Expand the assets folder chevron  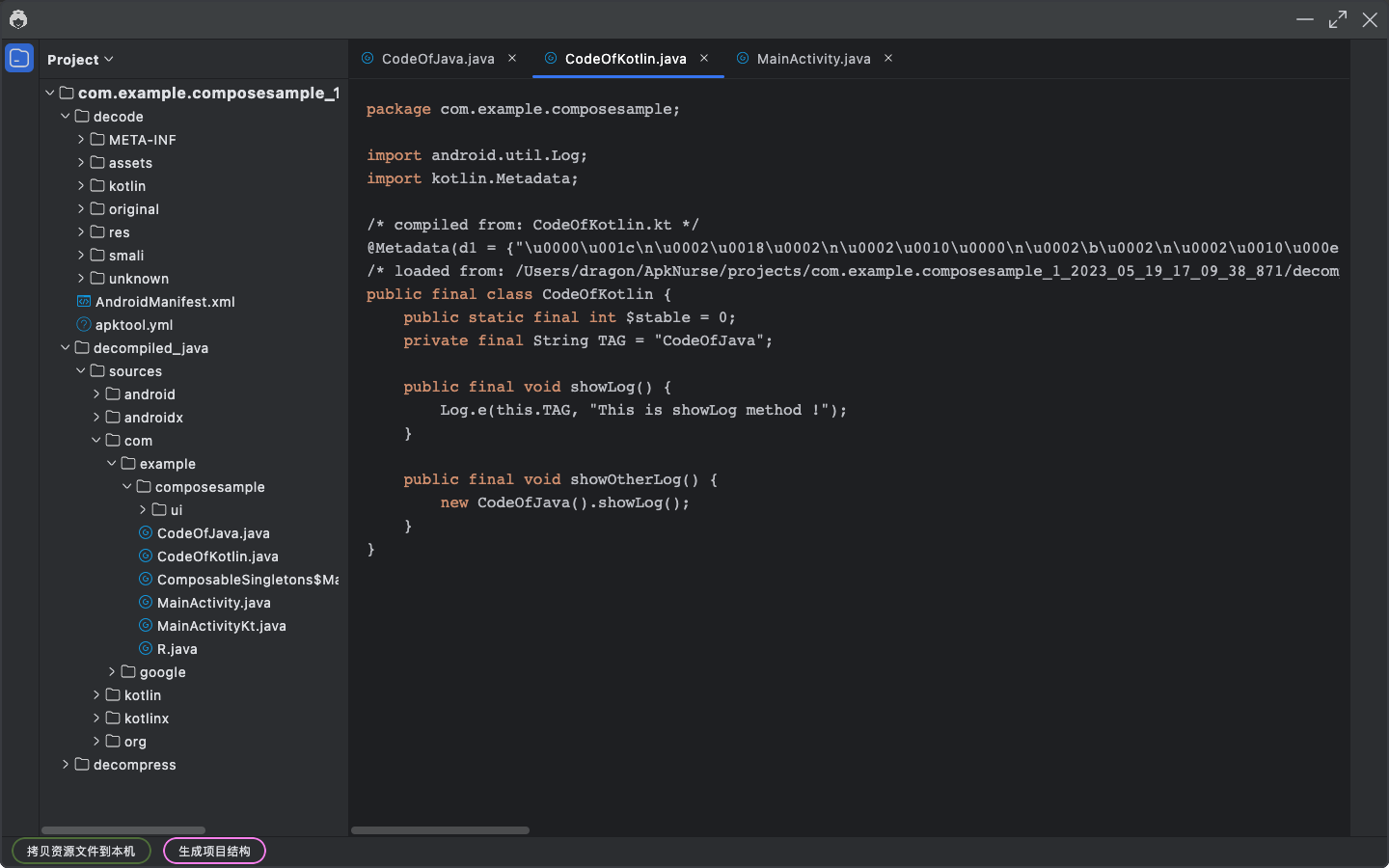click(x=81, y=162)
